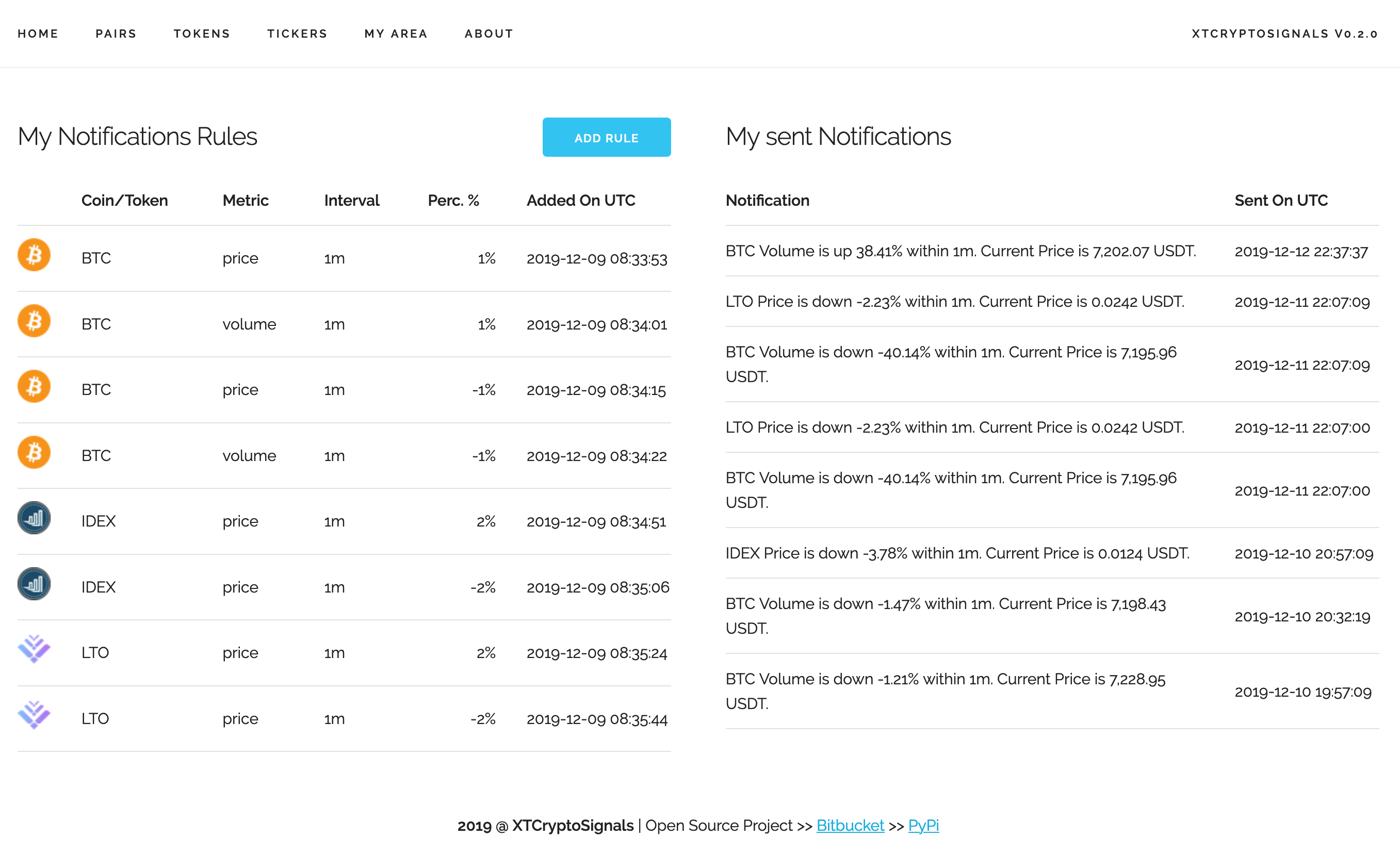This screenshot has height=854, width=1400.
Task: Click the Bitcoin icon in the BTC volume -1% row
Action: pos(34,453)
